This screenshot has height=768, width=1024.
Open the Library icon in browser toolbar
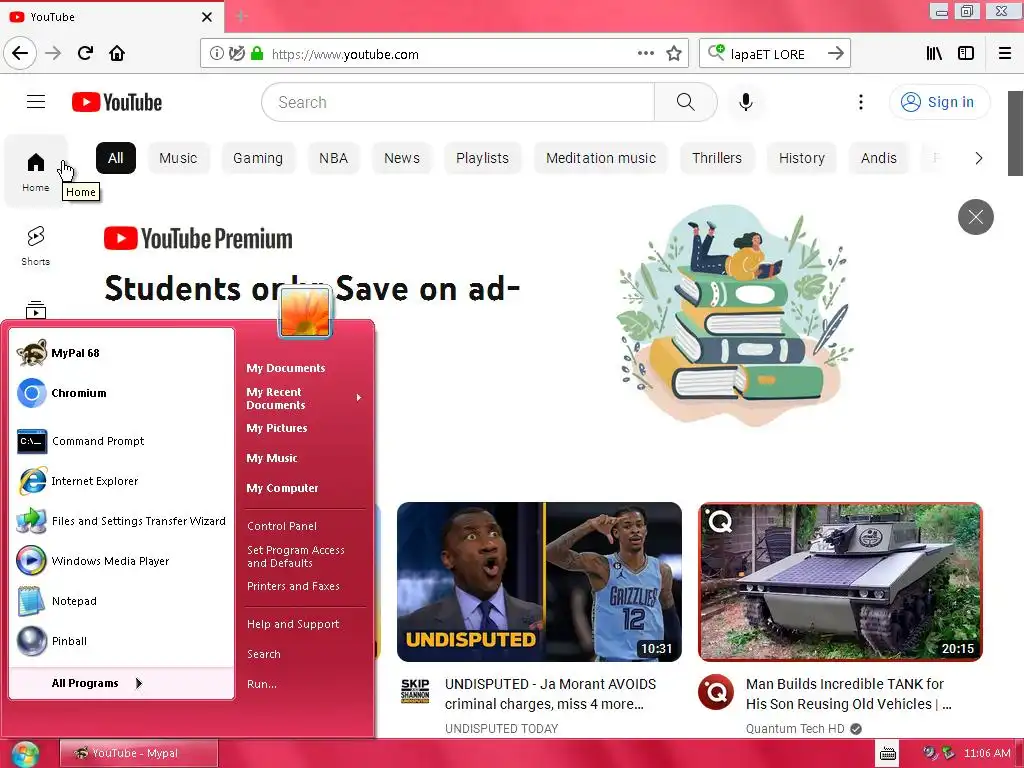click(x=934, y=54)
